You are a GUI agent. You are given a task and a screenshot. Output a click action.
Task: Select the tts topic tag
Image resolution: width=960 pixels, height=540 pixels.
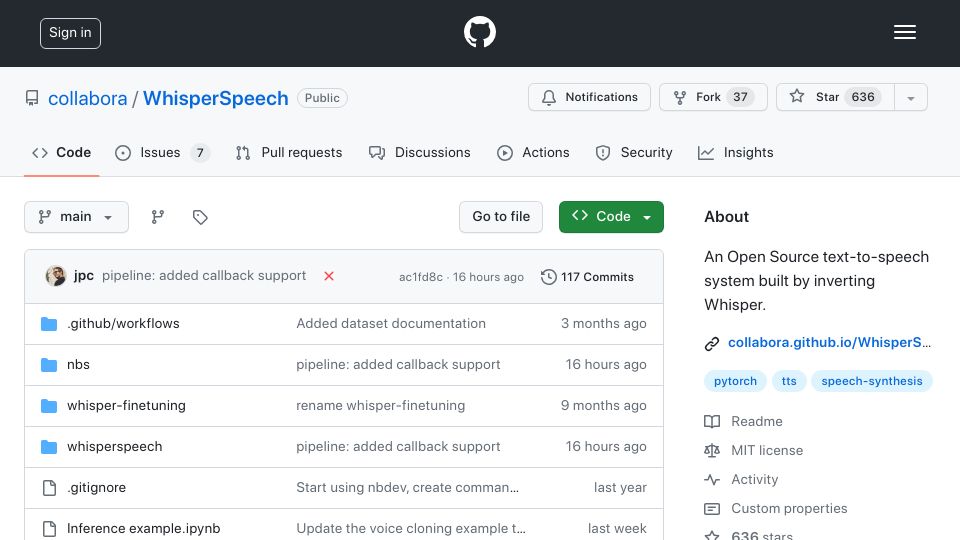point(789,381)
